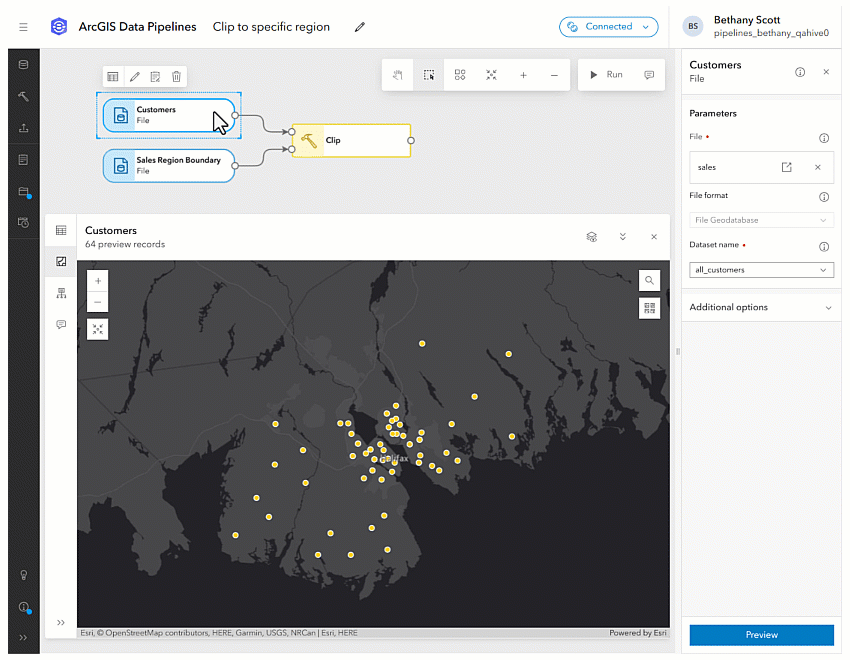Click the Preview button in the right panel
This screenshot has height=660, width=850.
761,635
